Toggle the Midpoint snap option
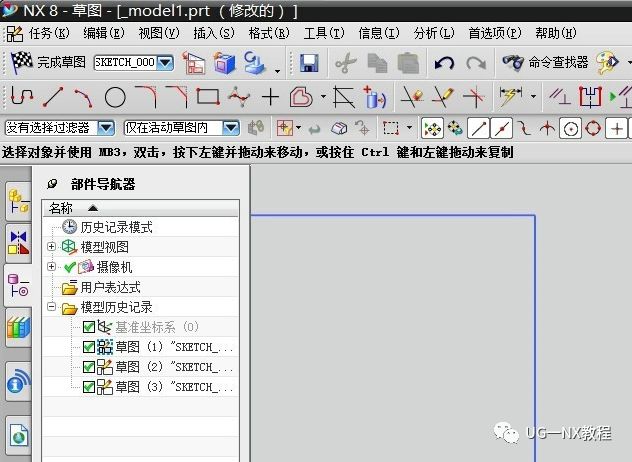632x462 pixels. [x=503, y=129]
